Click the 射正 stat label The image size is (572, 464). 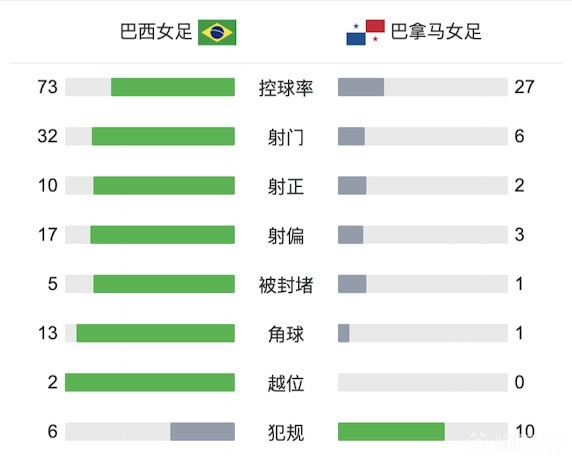tap(286, 187)
